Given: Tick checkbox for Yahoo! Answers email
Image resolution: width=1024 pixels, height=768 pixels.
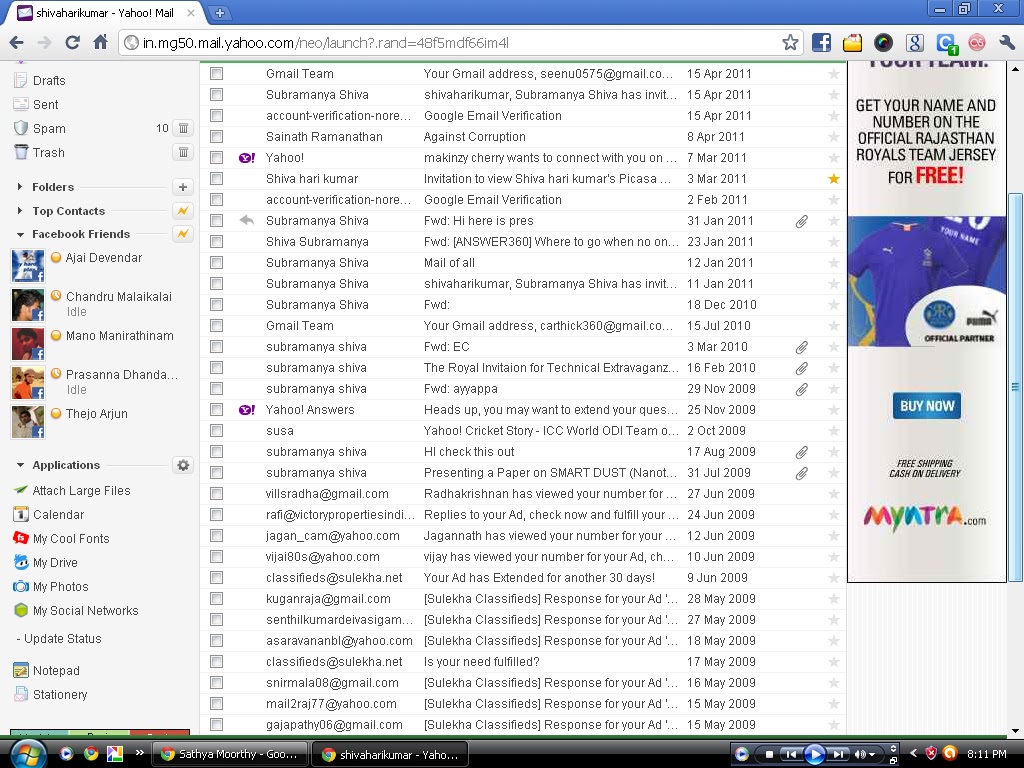Looking at the screenshot, I should coord(216,409).
